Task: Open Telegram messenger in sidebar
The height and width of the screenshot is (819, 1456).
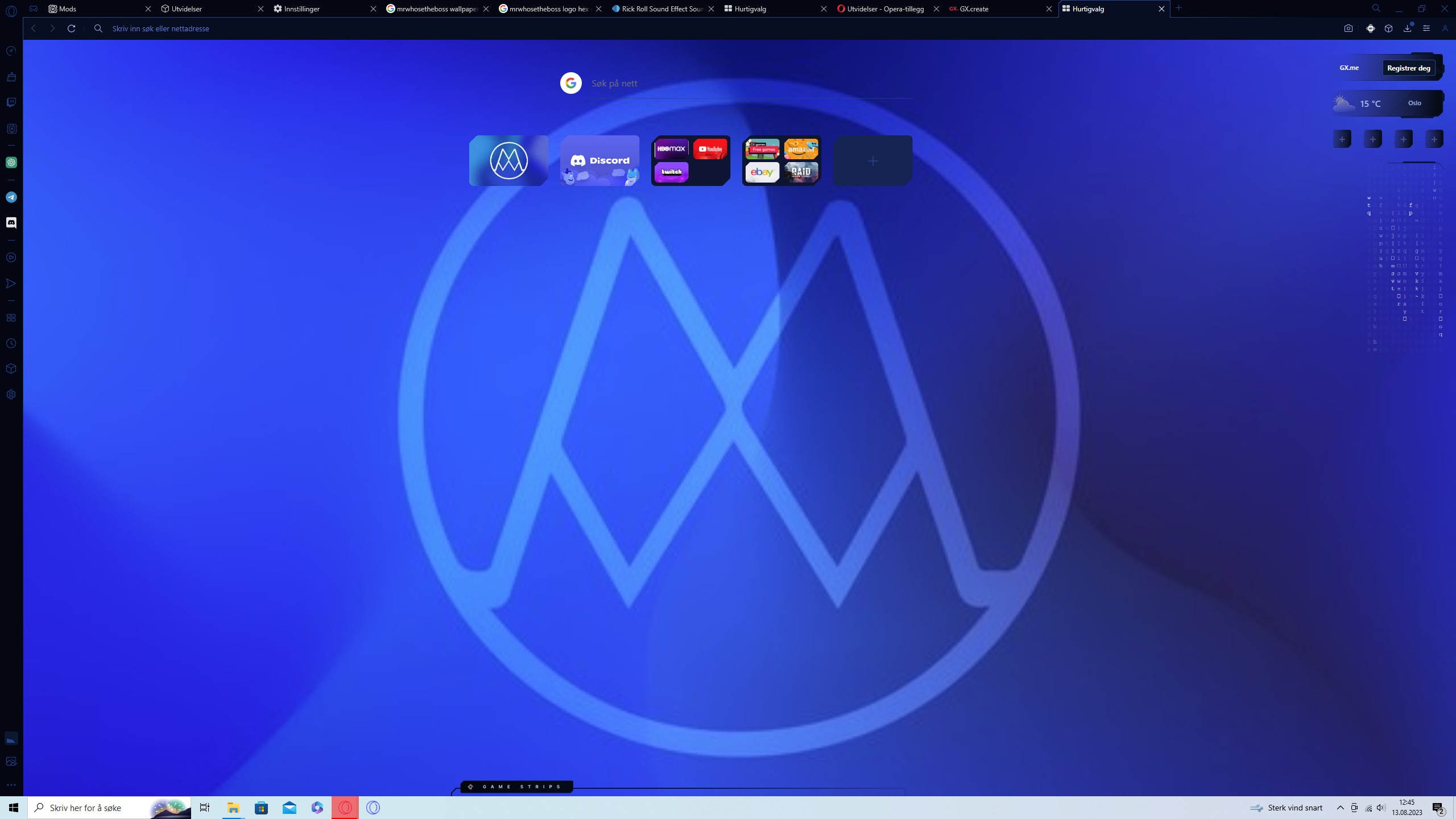Action: [11, 197]
